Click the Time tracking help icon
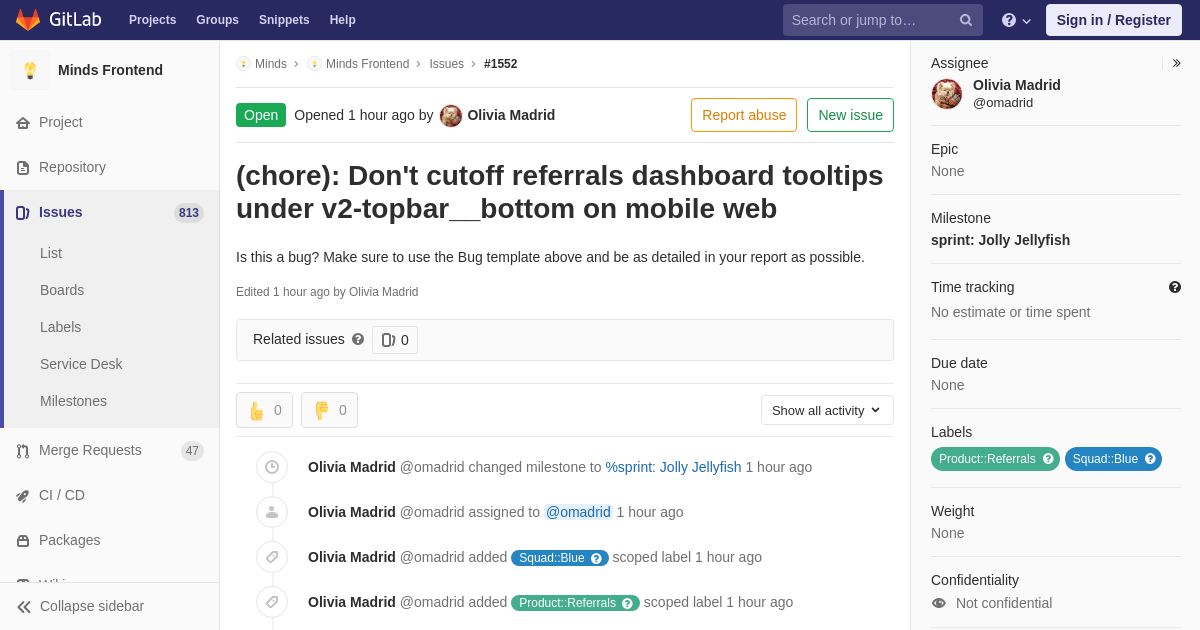Image resolution: width=1200 pixels, height=630 pixels. 1175,287
